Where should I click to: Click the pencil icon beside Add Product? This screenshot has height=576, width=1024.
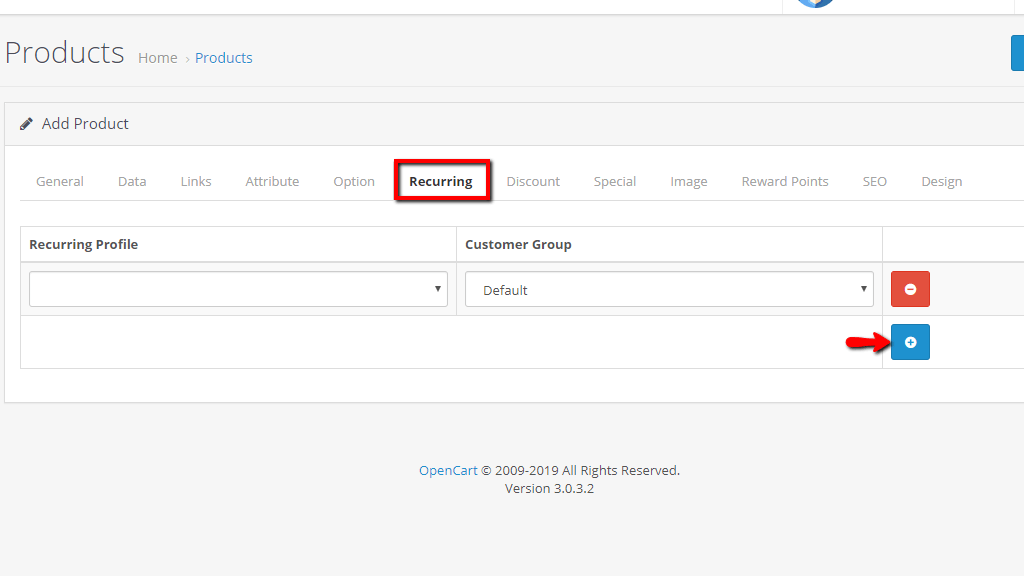click(25, 123)
